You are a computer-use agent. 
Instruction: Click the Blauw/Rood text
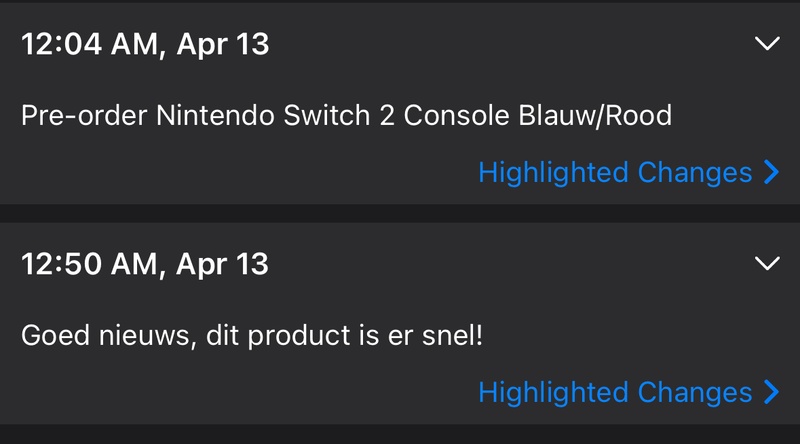click(594, 116)
